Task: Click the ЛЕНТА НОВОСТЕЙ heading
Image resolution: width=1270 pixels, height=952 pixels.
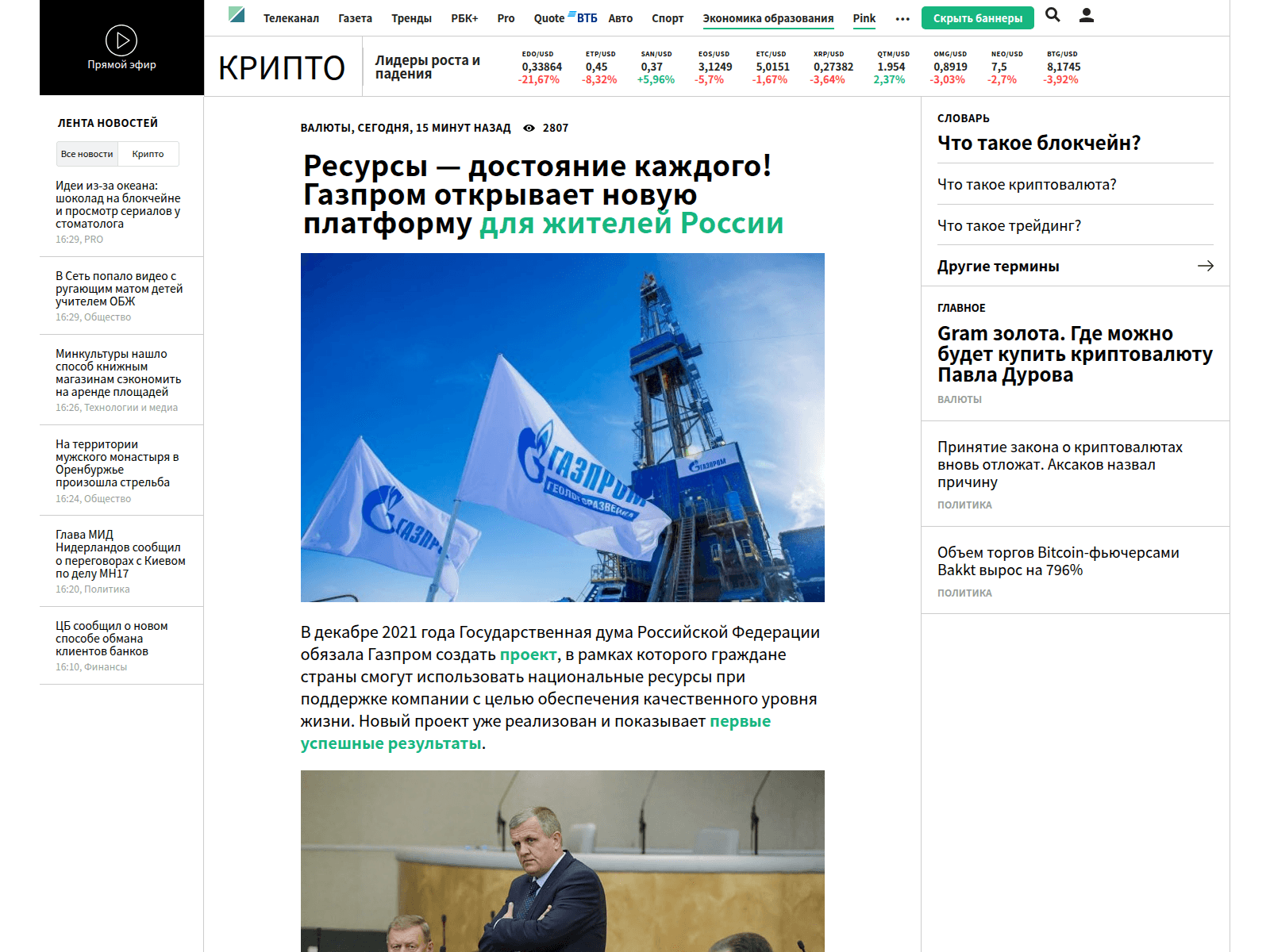Action: [108, 123]
